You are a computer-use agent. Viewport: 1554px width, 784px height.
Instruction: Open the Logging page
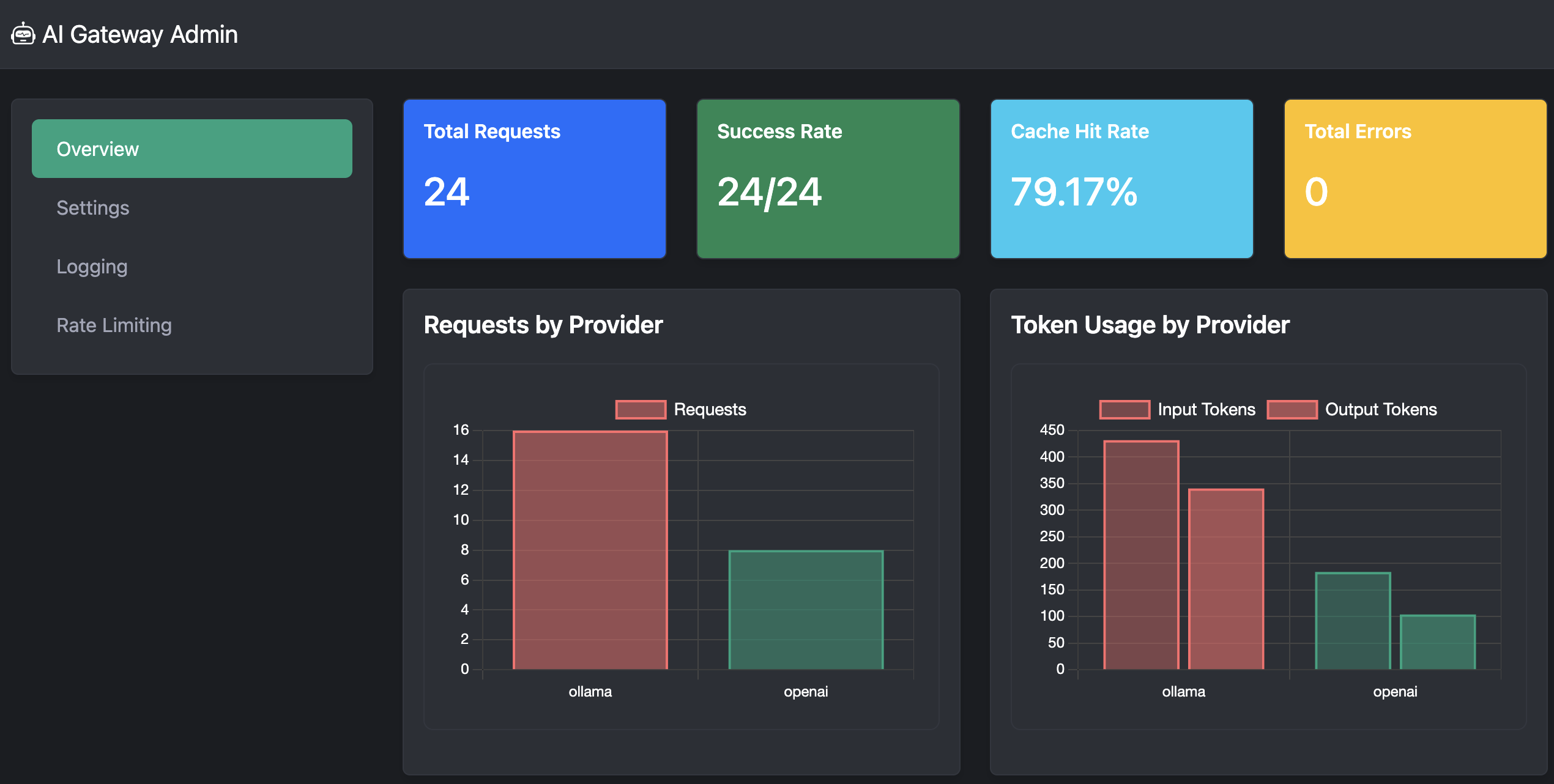click(92, 267)
